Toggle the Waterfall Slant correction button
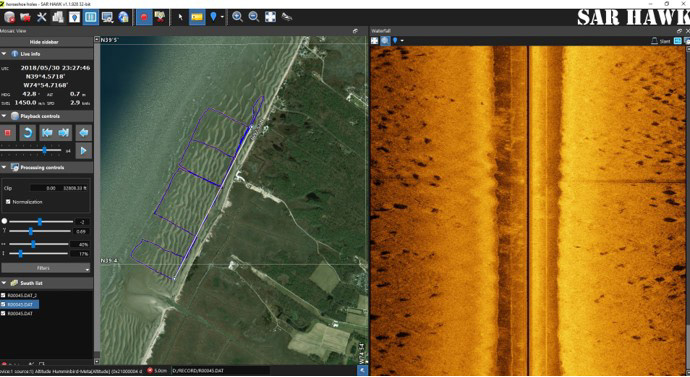 click(x=661, y=41)
